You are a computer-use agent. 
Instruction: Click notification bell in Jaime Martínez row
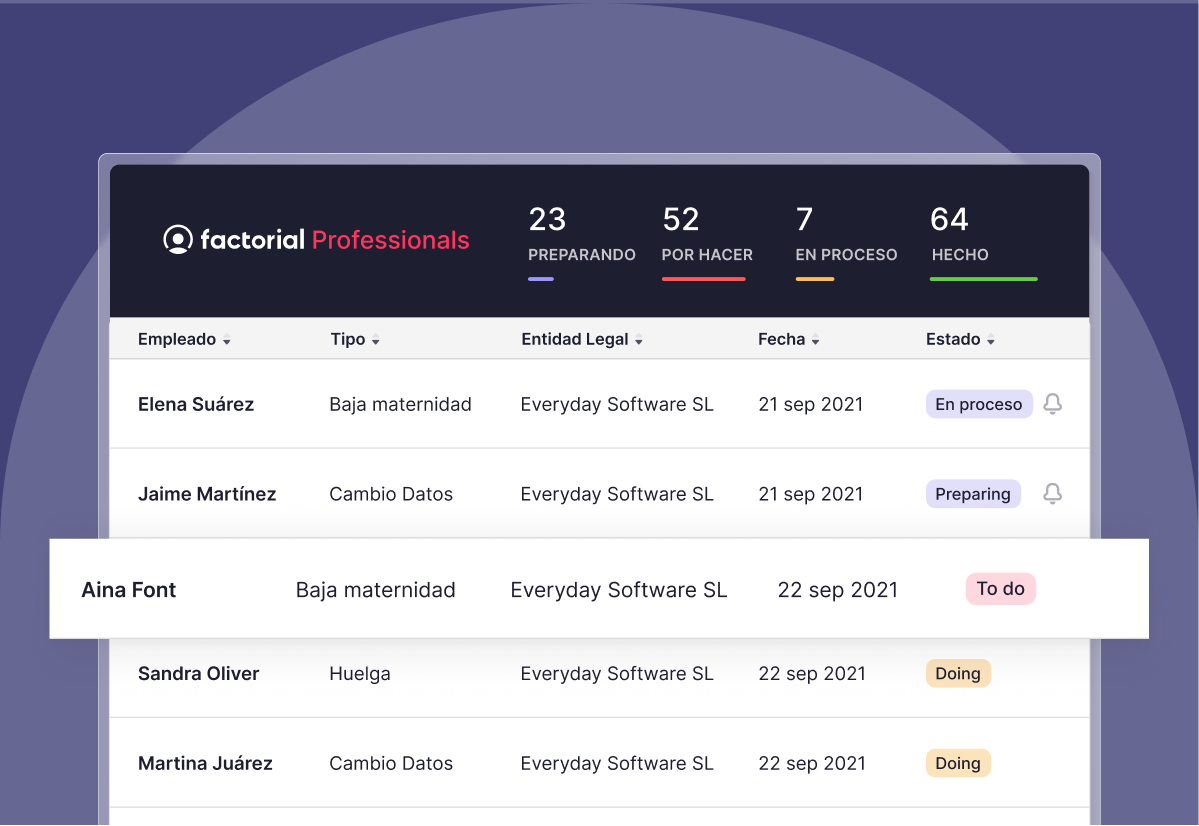point(1052,494)
